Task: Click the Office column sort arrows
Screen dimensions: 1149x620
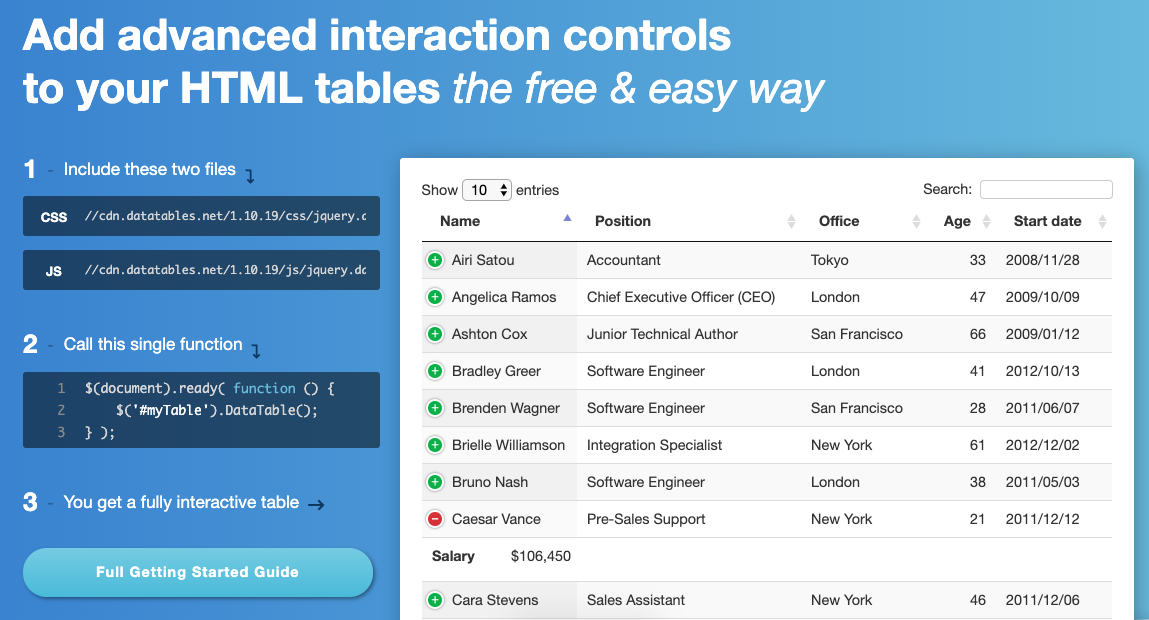Action: click(x=915, y=221)
